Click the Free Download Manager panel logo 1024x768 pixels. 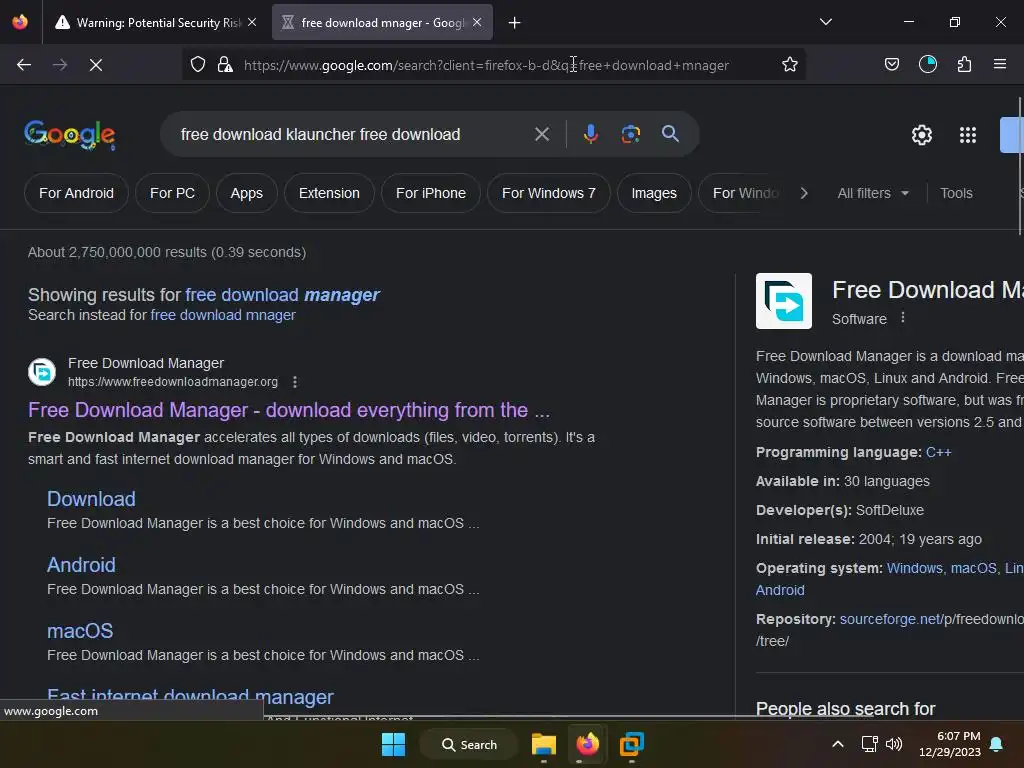click(784, 301)
